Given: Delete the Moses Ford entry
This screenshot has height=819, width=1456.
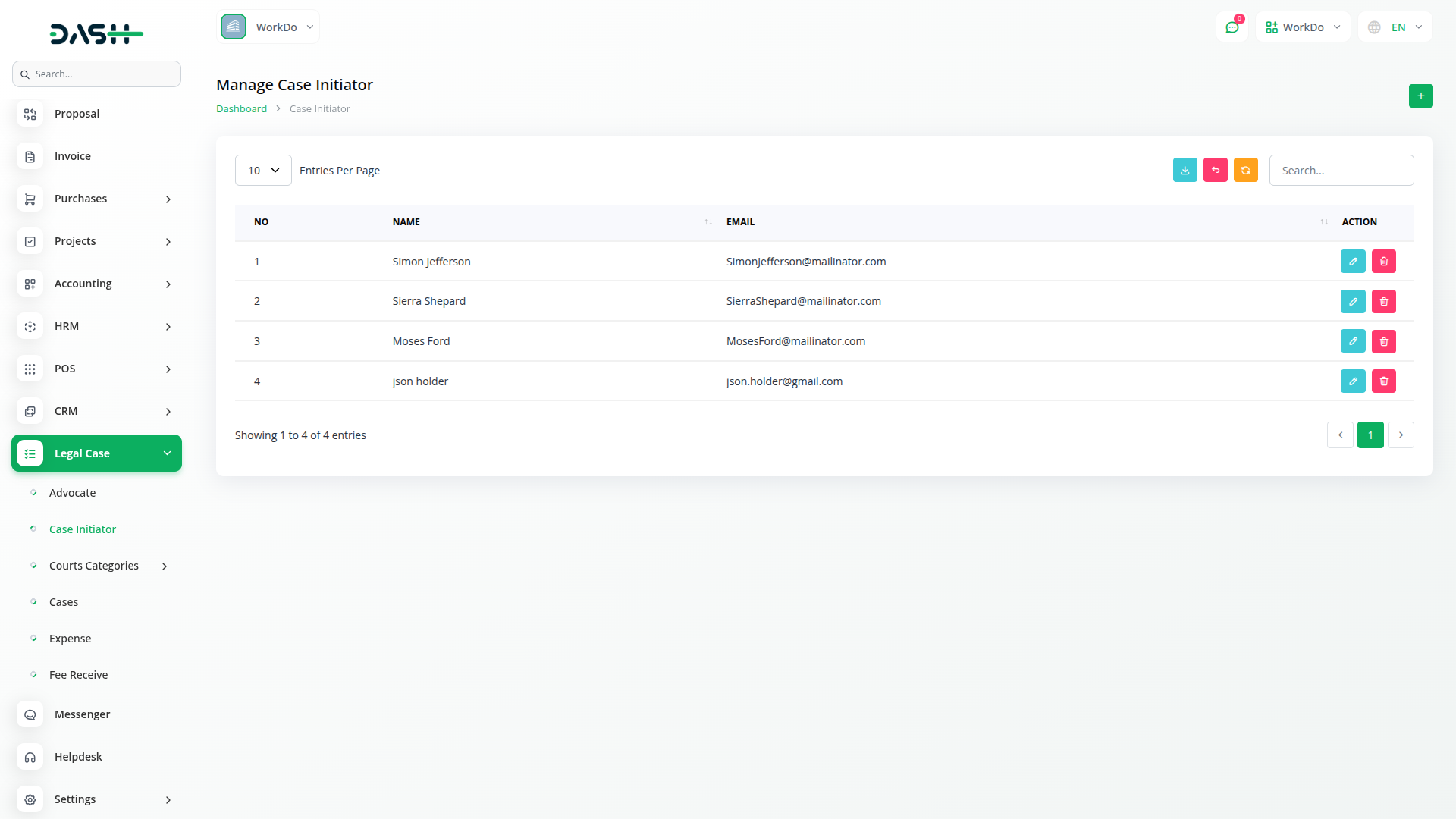Looking at the screenshot, I should pos(1384,341).
